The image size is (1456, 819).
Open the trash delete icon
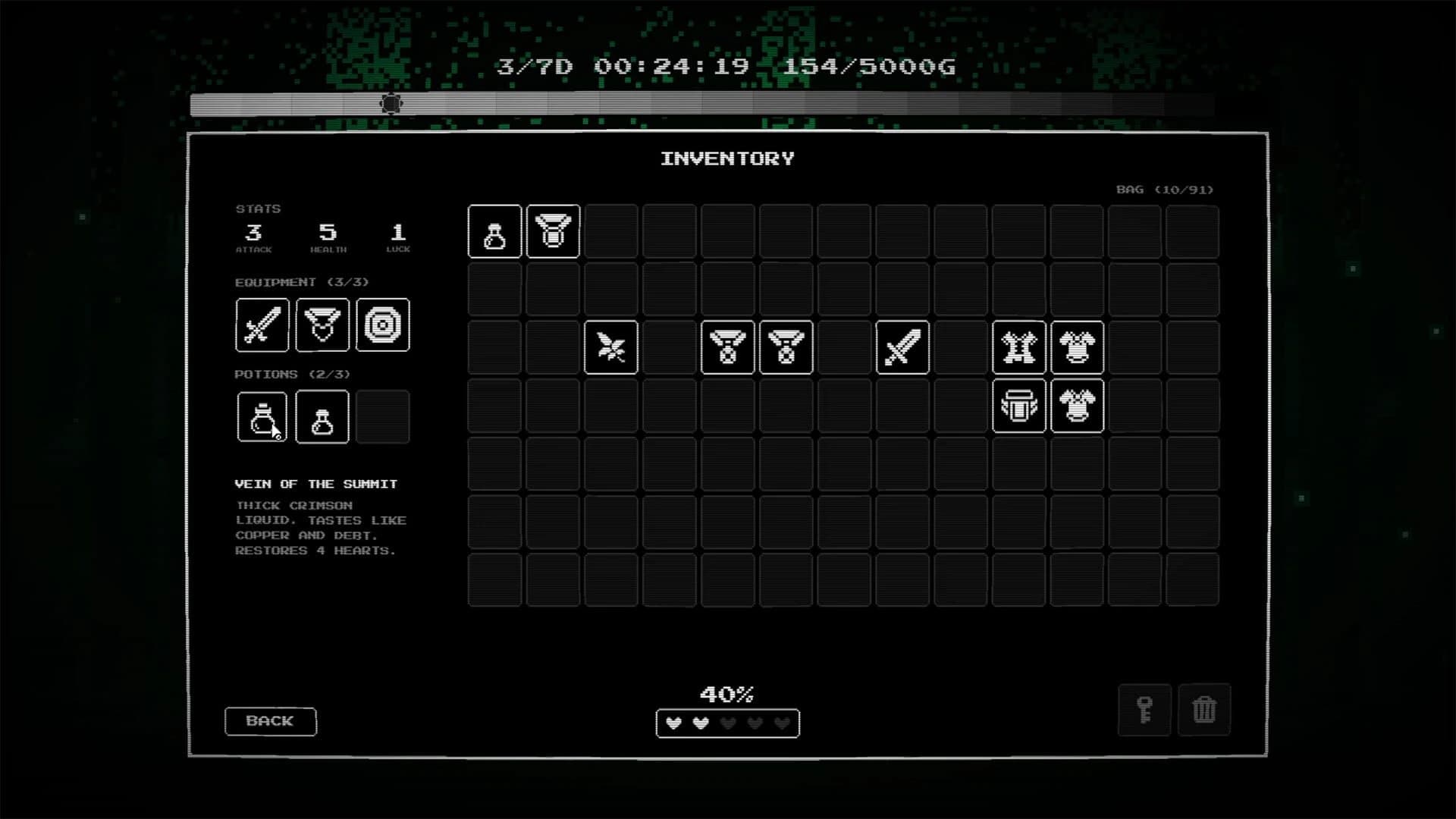pyautogui.click(x=1206, y=711)
